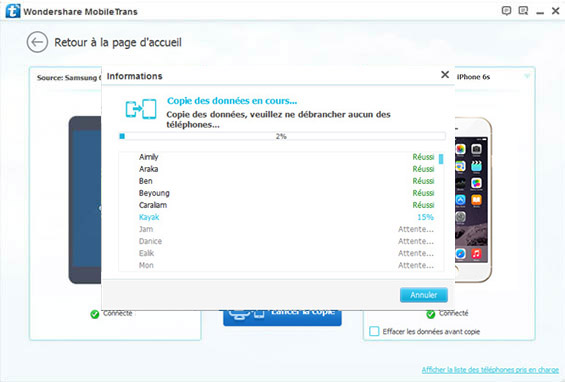Click the Annuler button
The height and width of the screenshot is (382, 565).
click(424, 295)
